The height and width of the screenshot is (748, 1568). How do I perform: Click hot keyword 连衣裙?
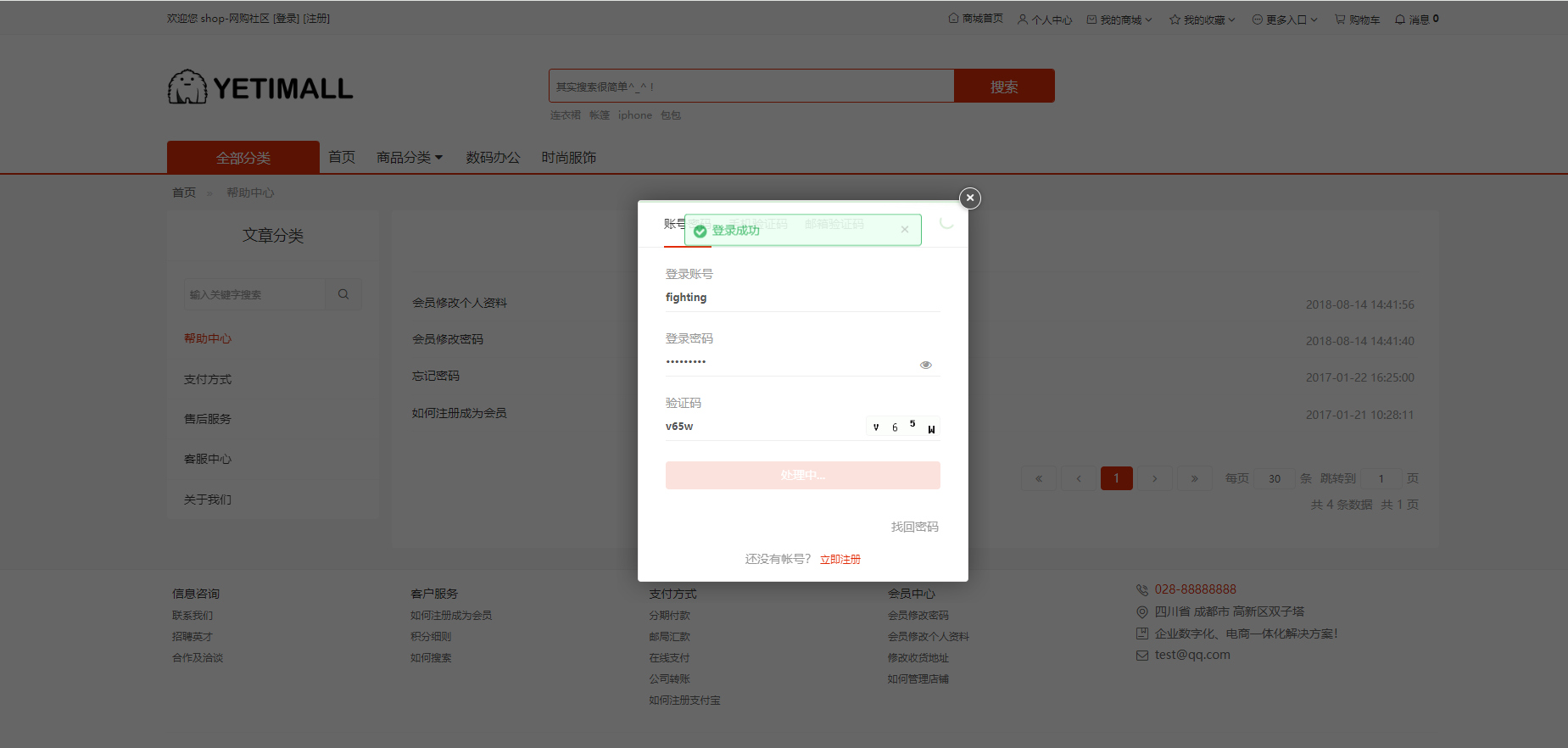point(566,115)
